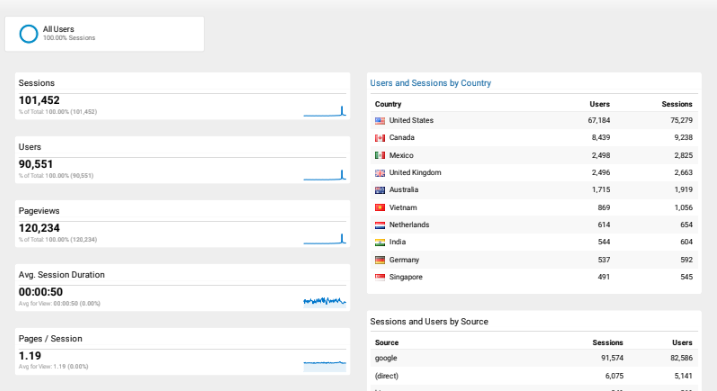Click the Sessions widget title

(37, 83)
